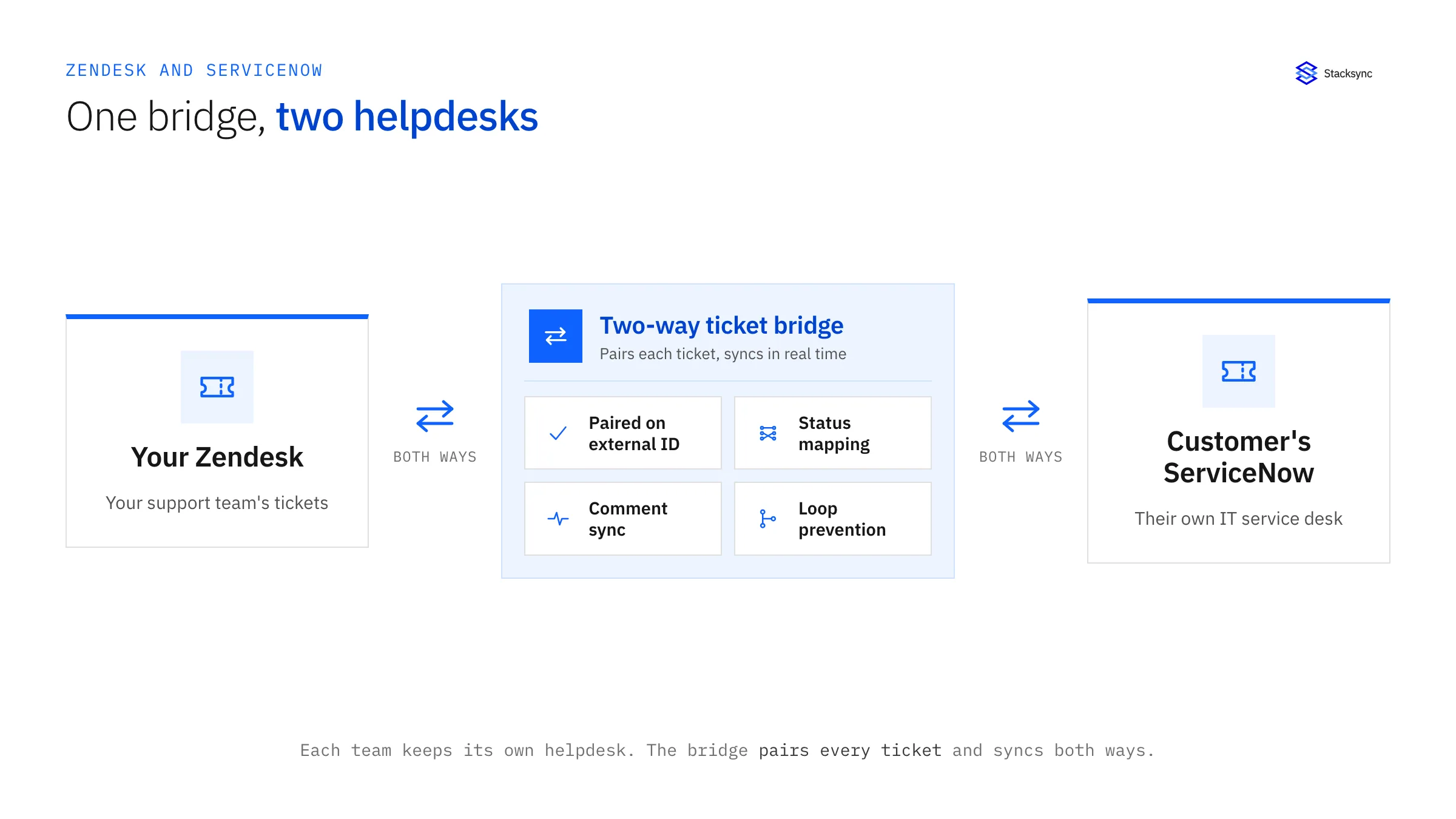
Task: Click the Stacksync logo icon
Action: (x=1306, y=73)
